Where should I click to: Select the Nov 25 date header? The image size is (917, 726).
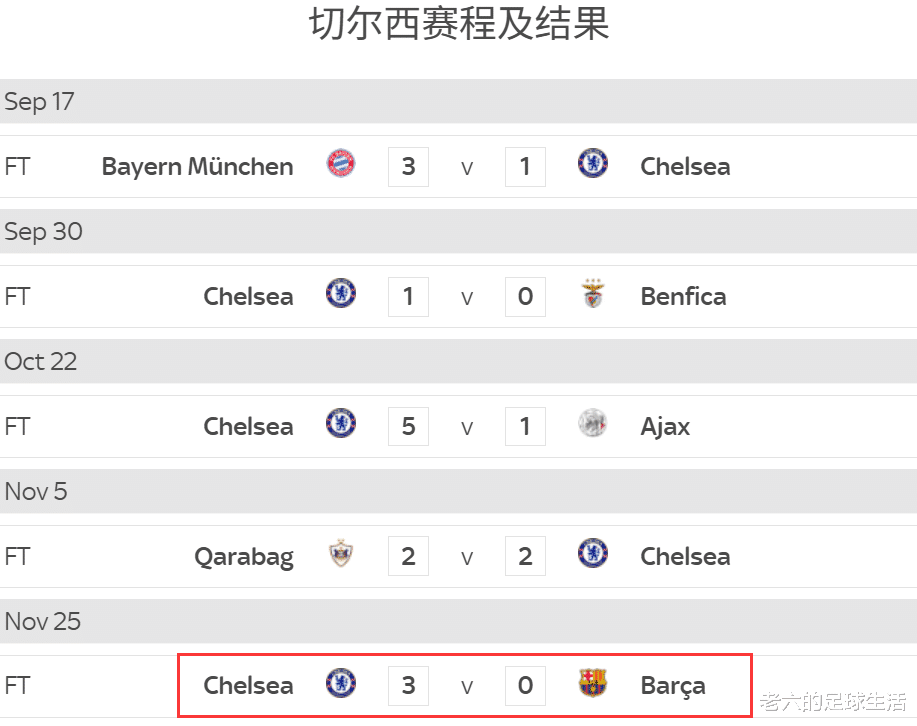[42, 621]
